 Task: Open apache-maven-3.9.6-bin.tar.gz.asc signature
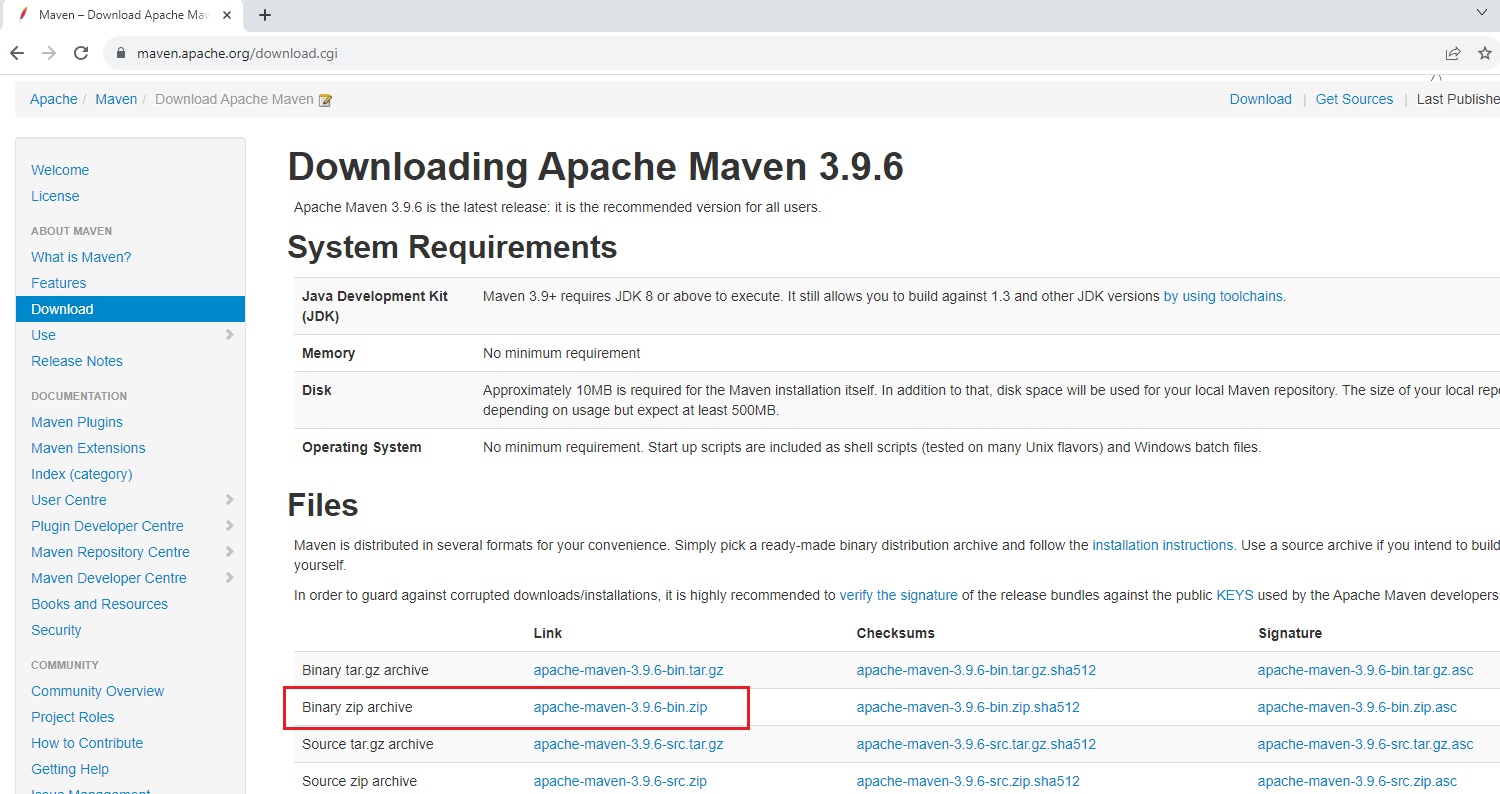[1365, 670]
